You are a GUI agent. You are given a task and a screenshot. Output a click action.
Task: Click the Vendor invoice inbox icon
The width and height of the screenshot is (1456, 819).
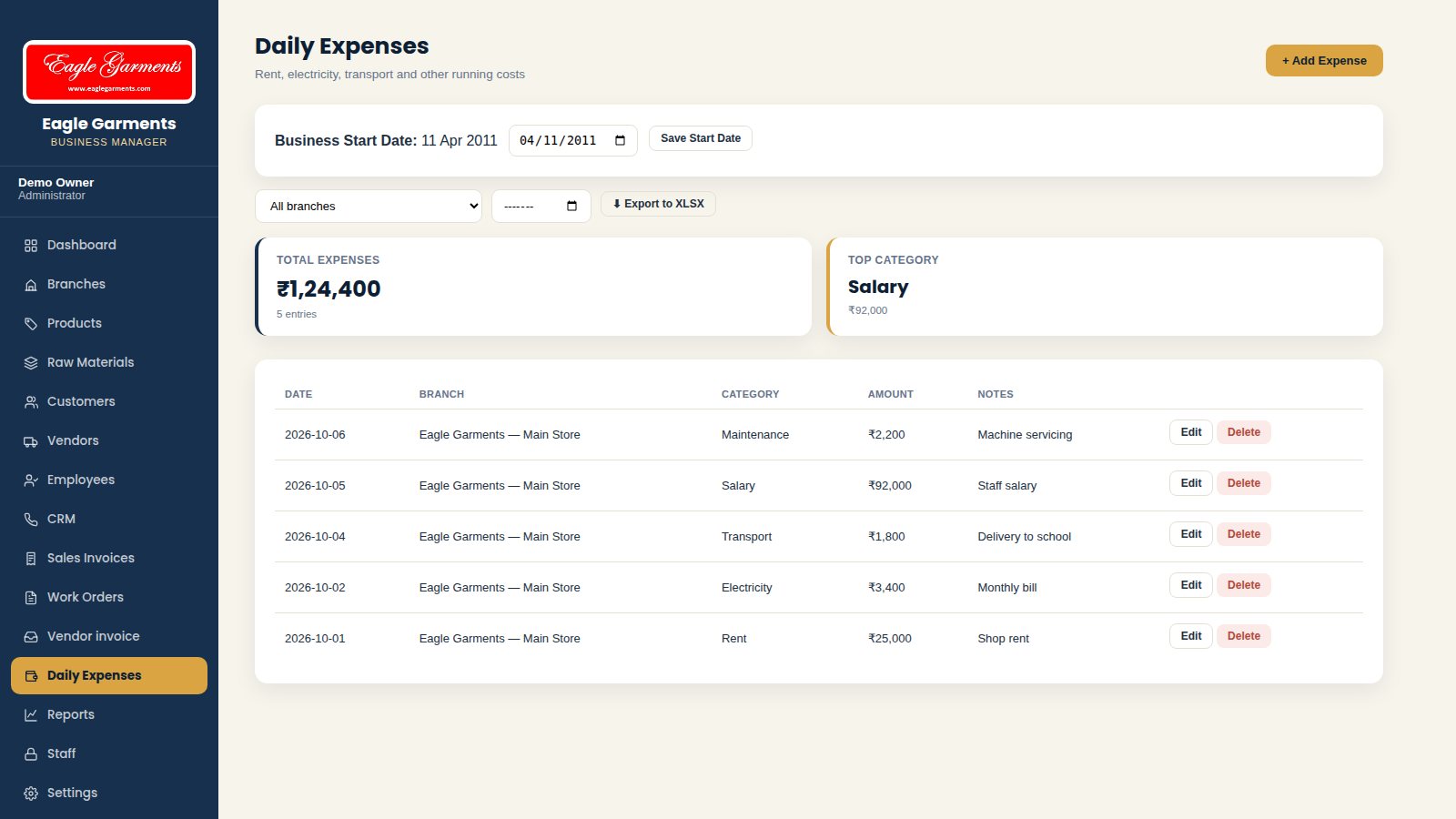click(31, 637)
